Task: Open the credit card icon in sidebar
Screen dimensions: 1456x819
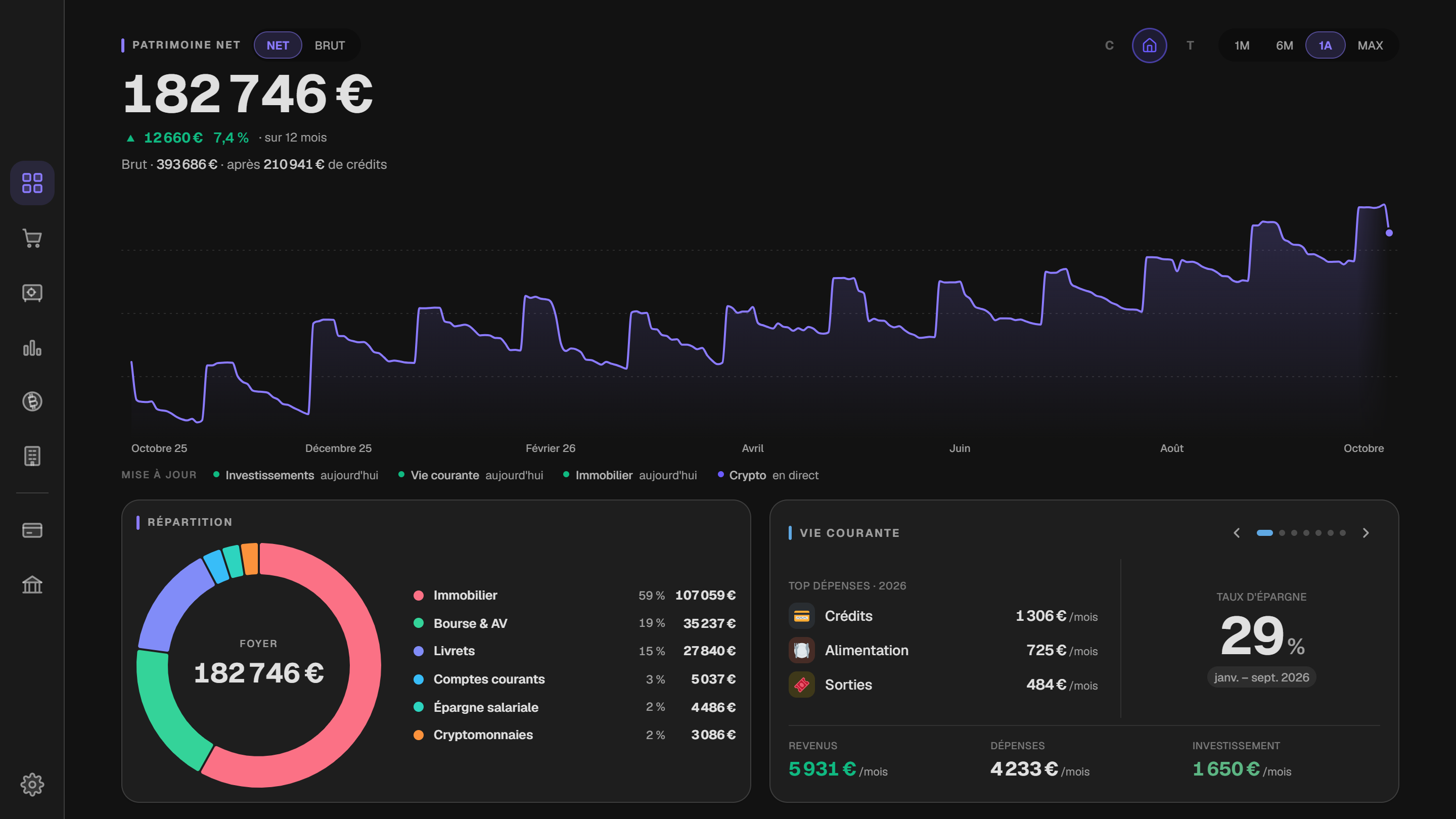Action: [x=32, y=530]
